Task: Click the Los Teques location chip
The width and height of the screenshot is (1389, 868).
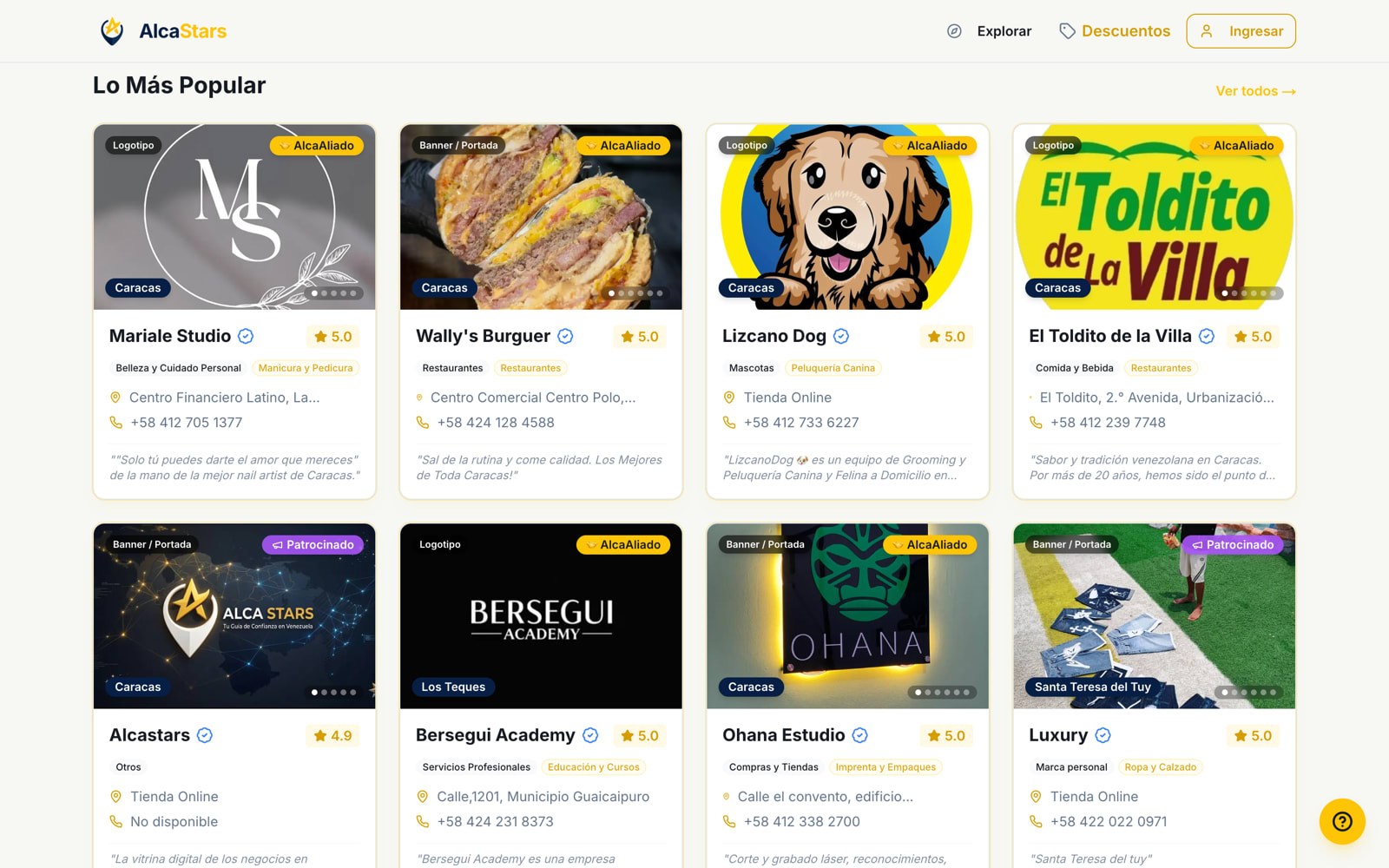Action: 453,687
